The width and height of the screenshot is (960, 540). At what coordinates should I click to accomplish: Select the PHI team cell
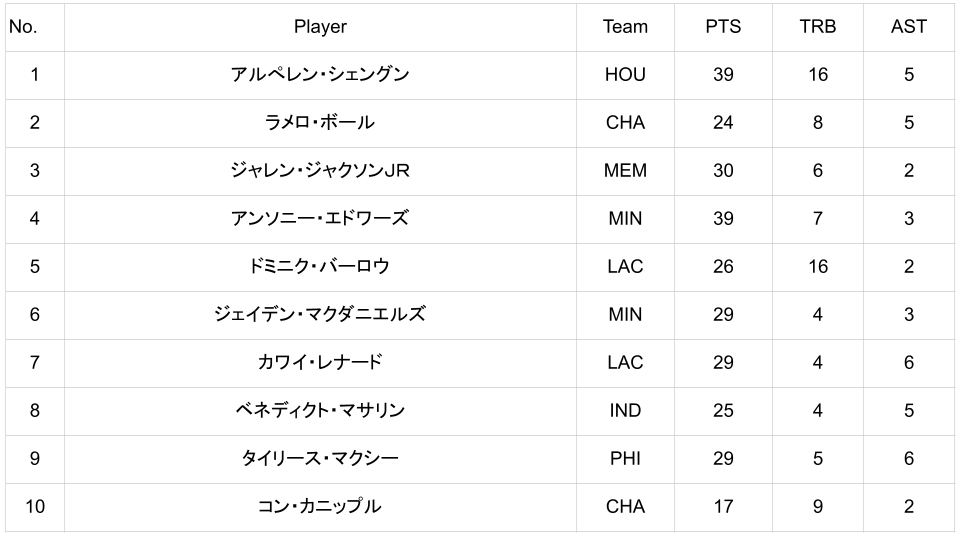coord(625,459)
